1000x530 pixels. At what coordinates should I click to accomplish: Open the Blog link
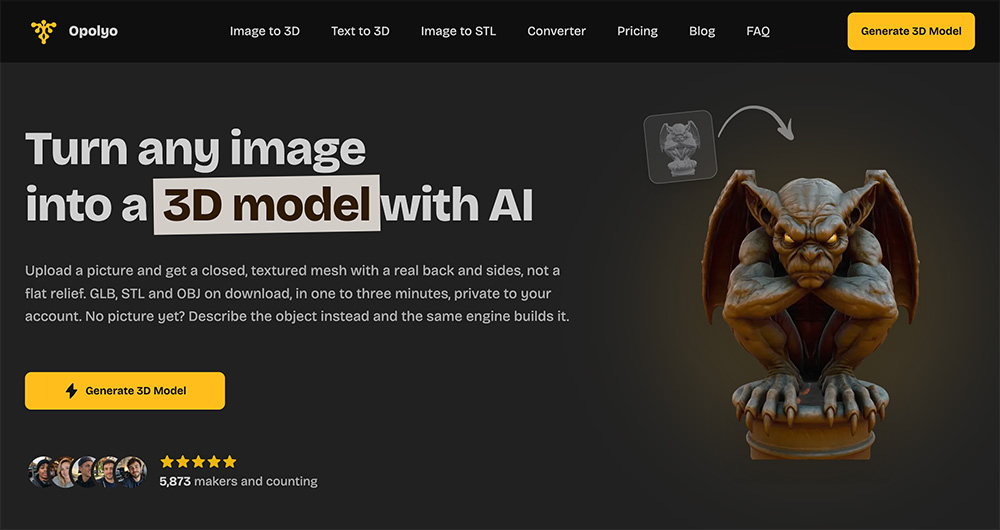tap(702, 31)
